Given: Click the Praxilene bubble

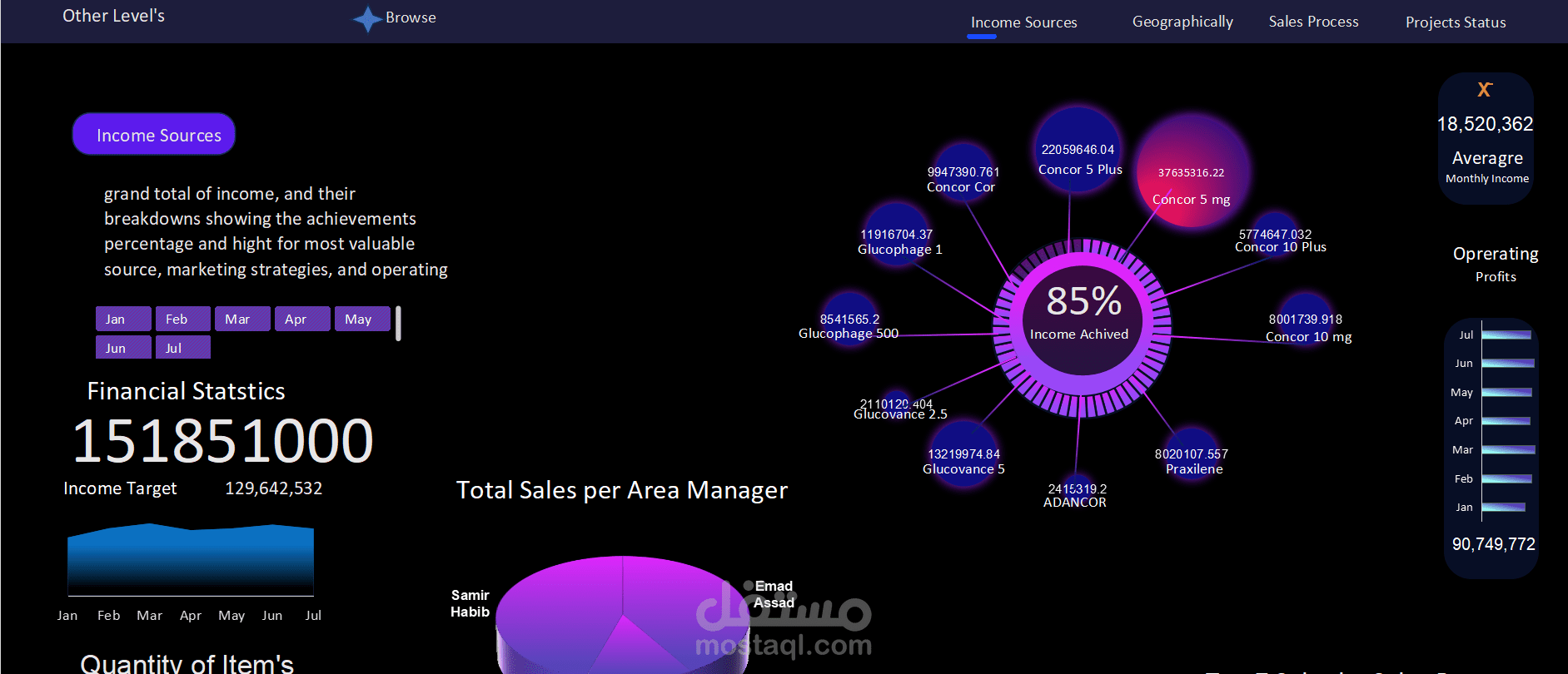Looking at the screenshot, I should pos(1192,455).
